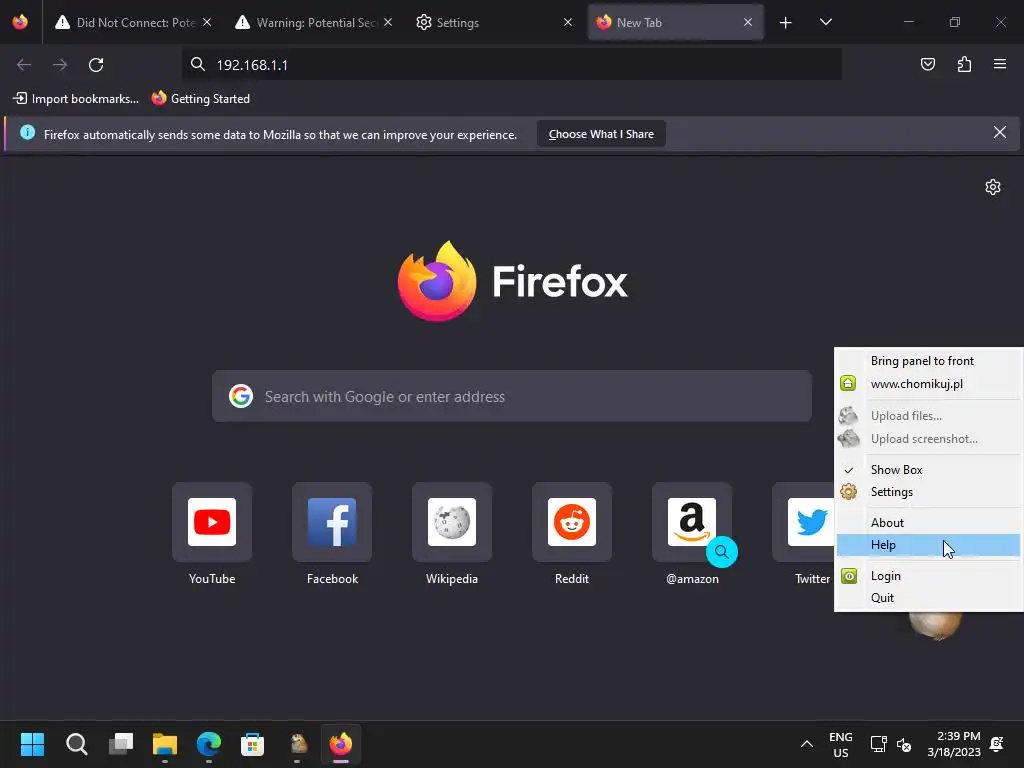The image size is (1024, 768).
Task: Choose Upload files... in context menu
Action: pyautogui.click(x=928, y=415)
